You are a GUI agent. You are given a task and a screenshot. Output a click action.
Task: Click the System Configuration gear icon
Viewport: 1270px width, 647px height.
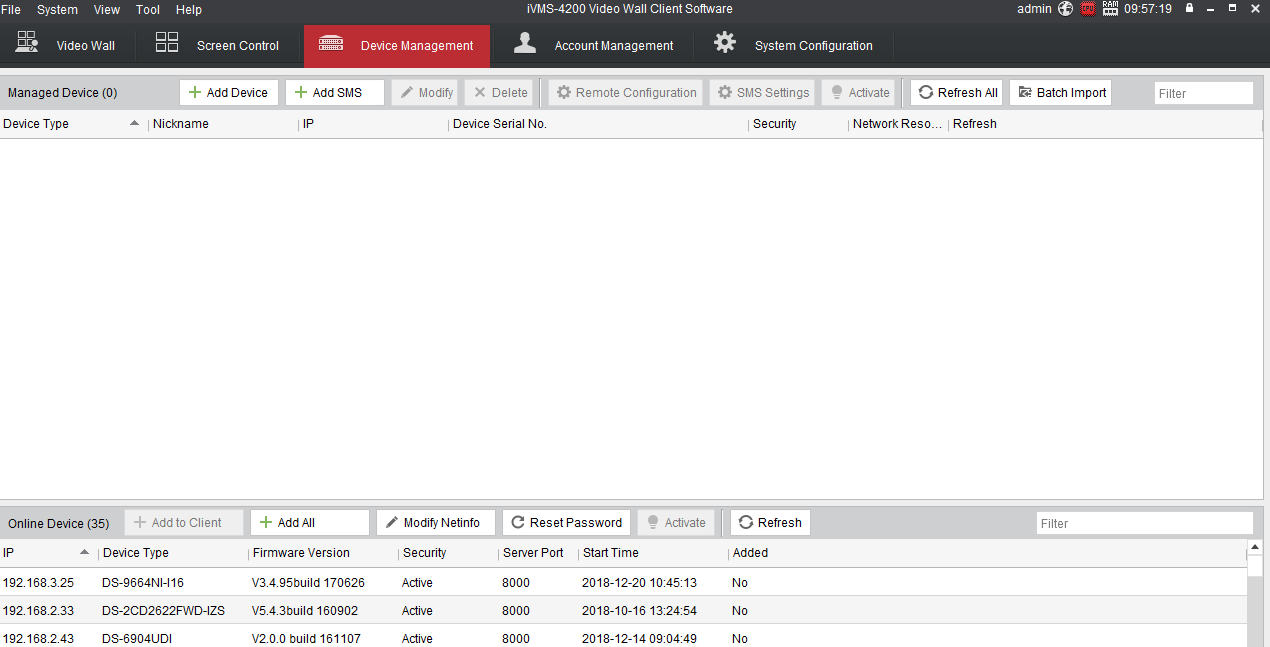[725, 44]
